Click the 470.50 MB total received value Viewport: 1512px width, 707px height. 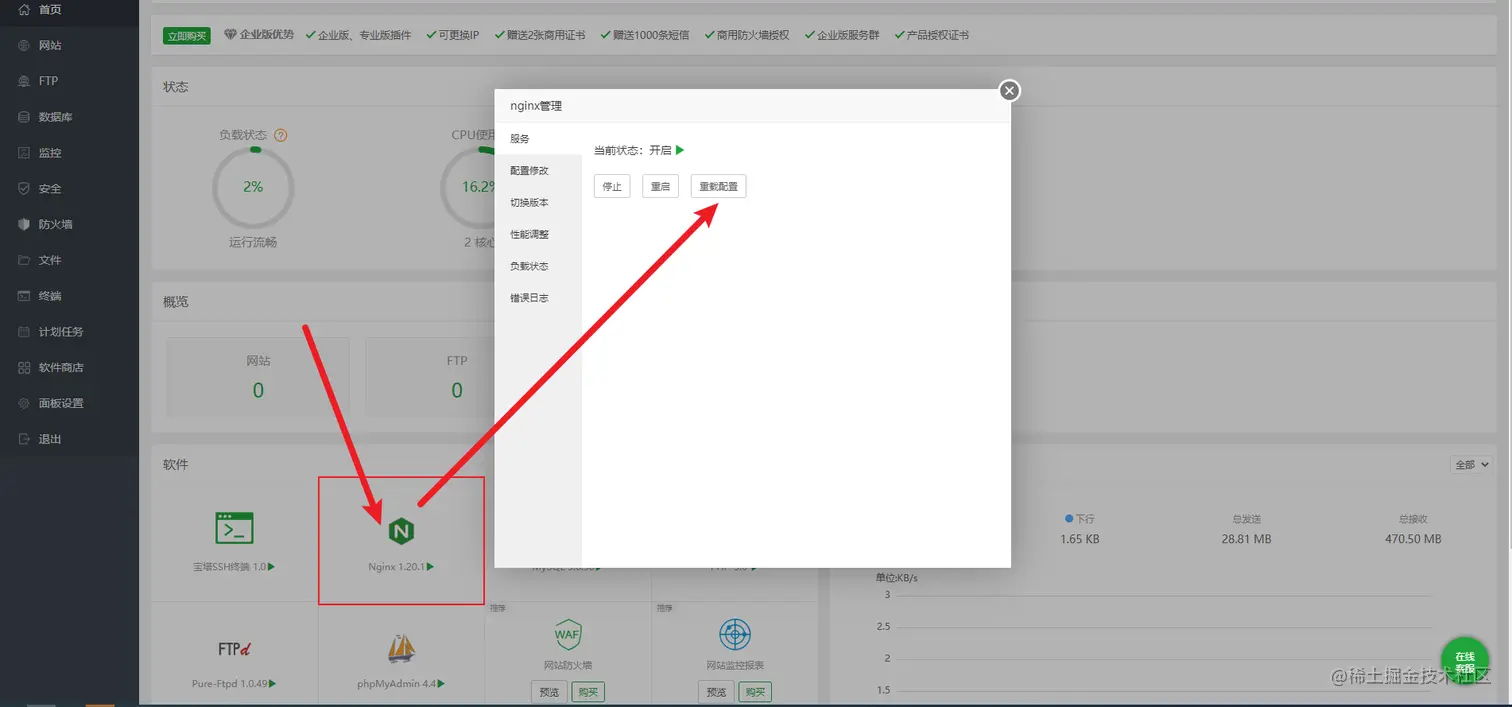pos(1413,539)
